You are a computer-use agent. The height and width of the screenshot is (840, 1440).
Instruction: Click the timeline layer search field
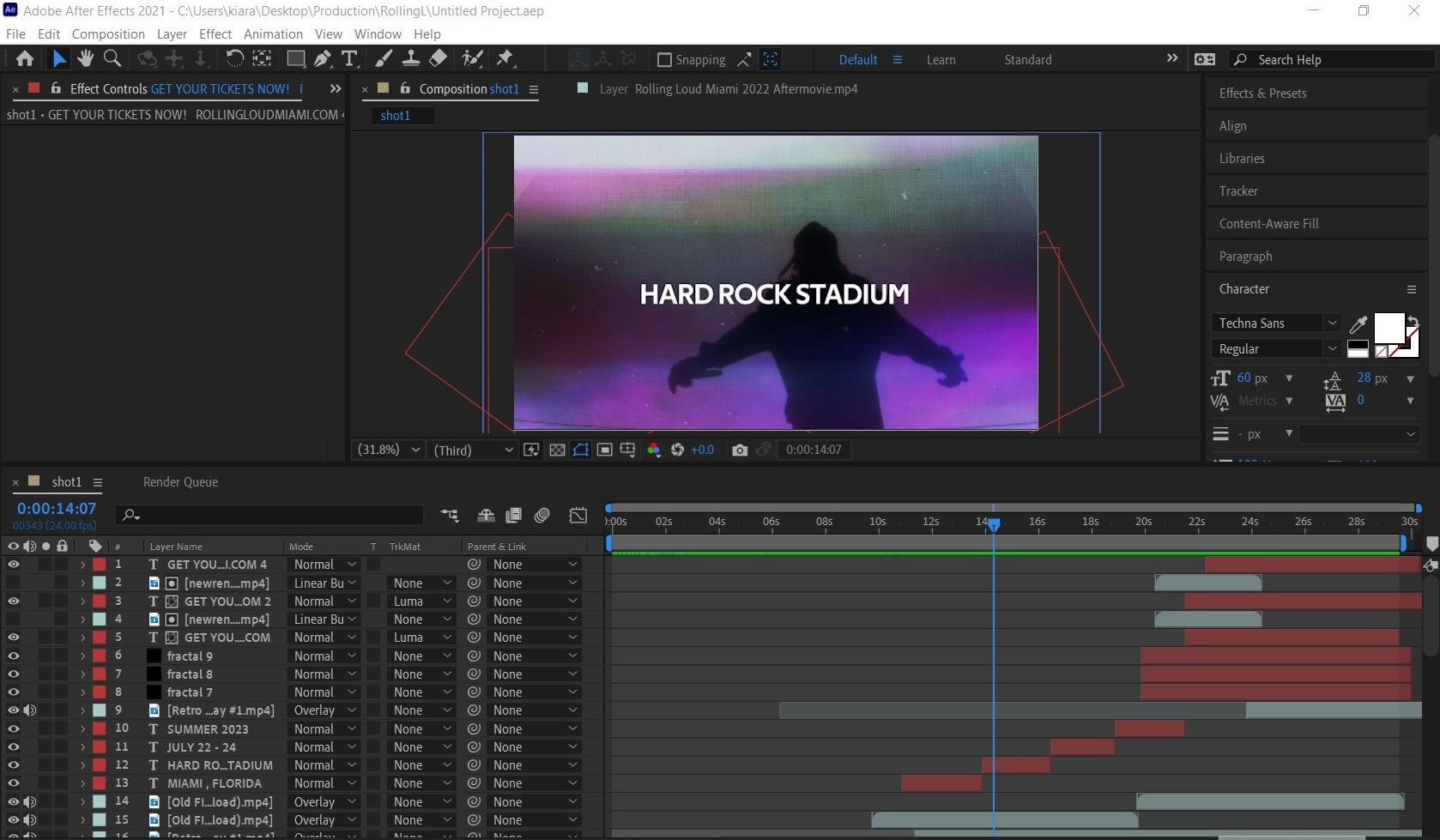[x=269, y=515]
